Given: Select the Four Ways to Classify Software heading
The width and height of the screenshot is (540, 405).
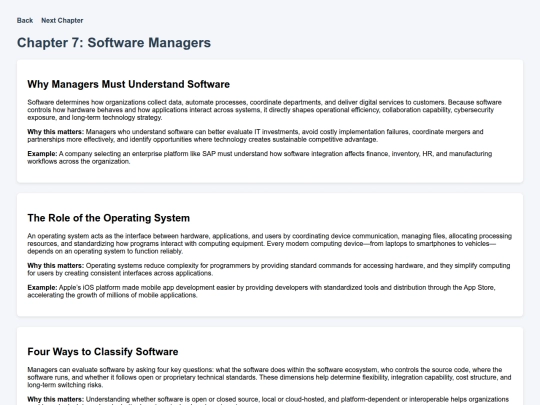Looking at the screenshot, I should pos(103,352).
